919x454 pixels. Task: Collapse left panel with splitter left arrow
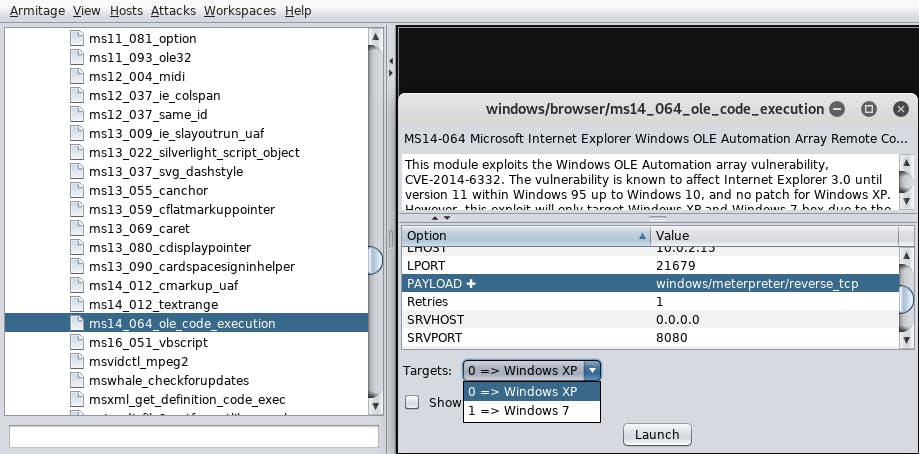[x=391, y=60]
